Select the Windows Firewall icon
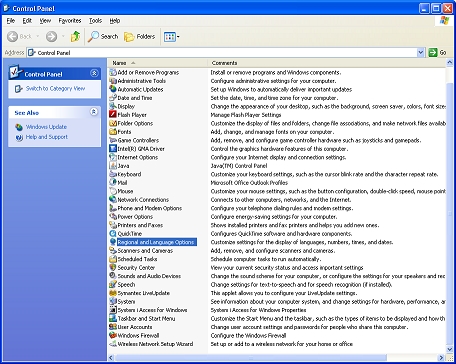The image size is (456, 364). click(x=113, y=336)
